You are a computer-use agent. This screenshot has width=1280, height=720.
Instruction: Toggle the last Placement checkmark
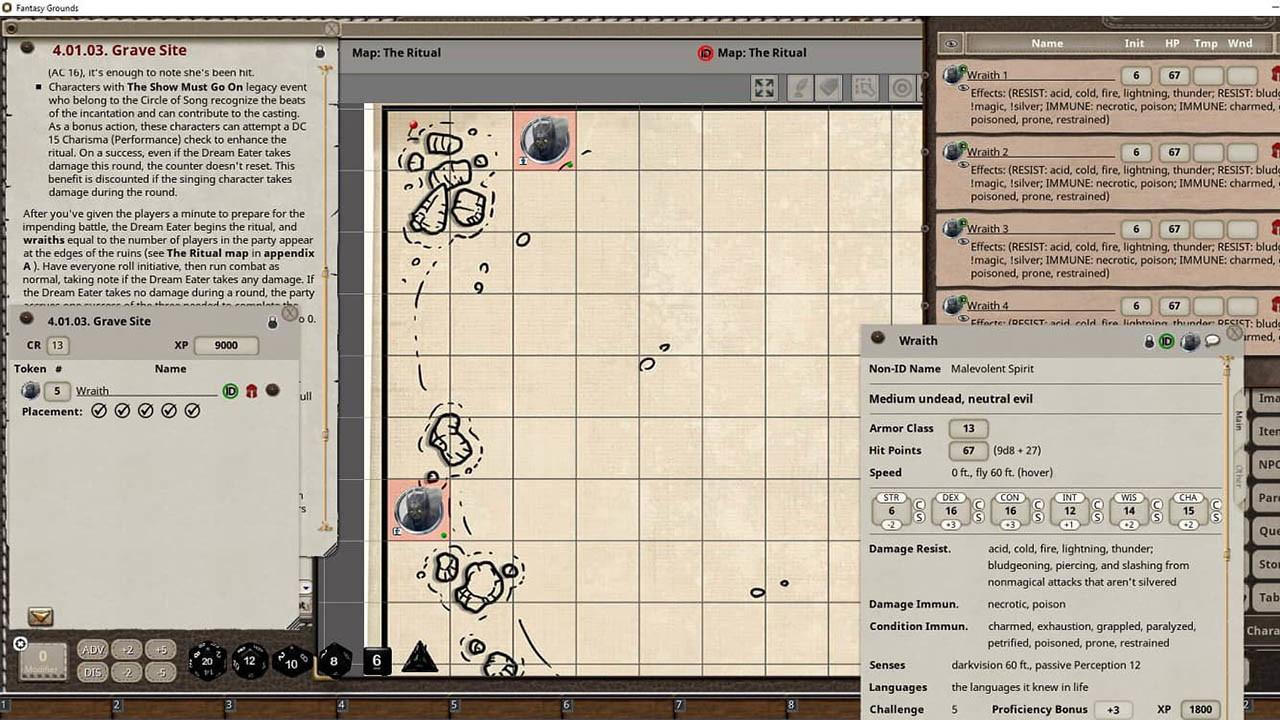[193, 411]
